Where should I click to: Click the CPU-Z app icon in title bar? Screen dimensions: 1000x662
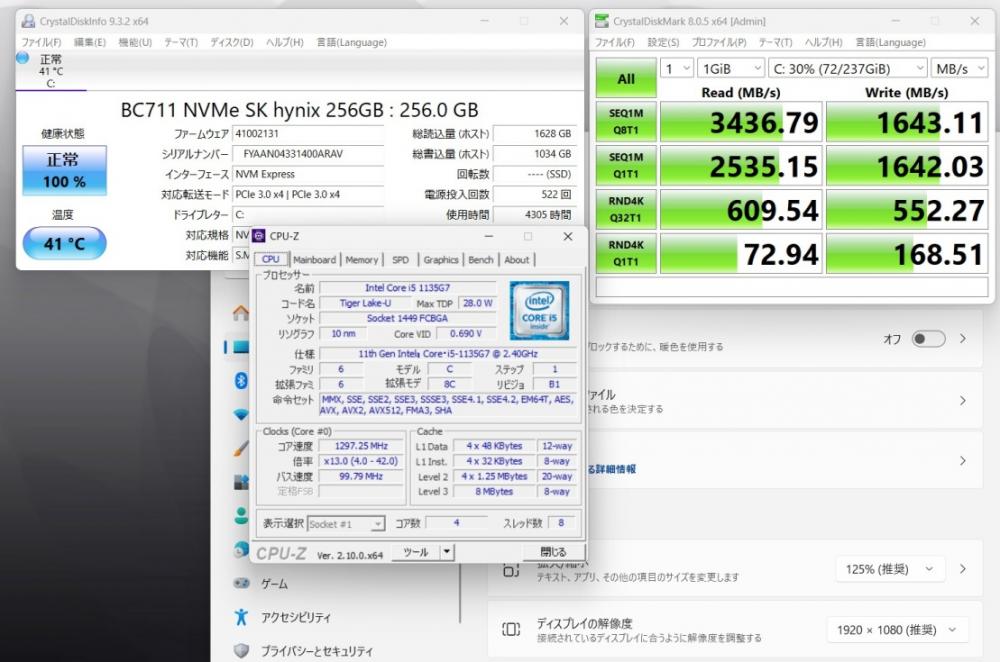click(x=259, y=236)
